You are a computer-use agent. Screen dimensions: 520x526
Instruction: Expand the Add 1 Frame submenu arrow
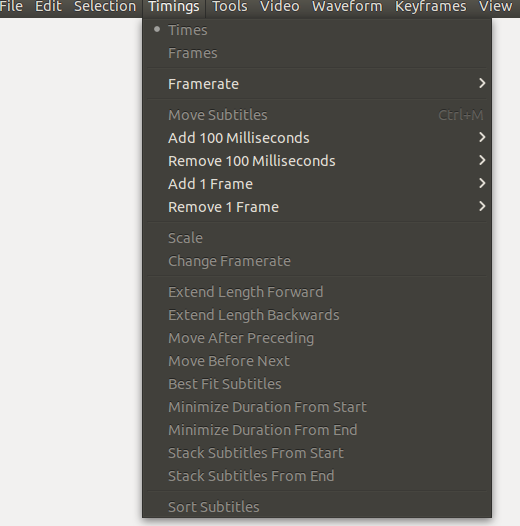[482, 183]
